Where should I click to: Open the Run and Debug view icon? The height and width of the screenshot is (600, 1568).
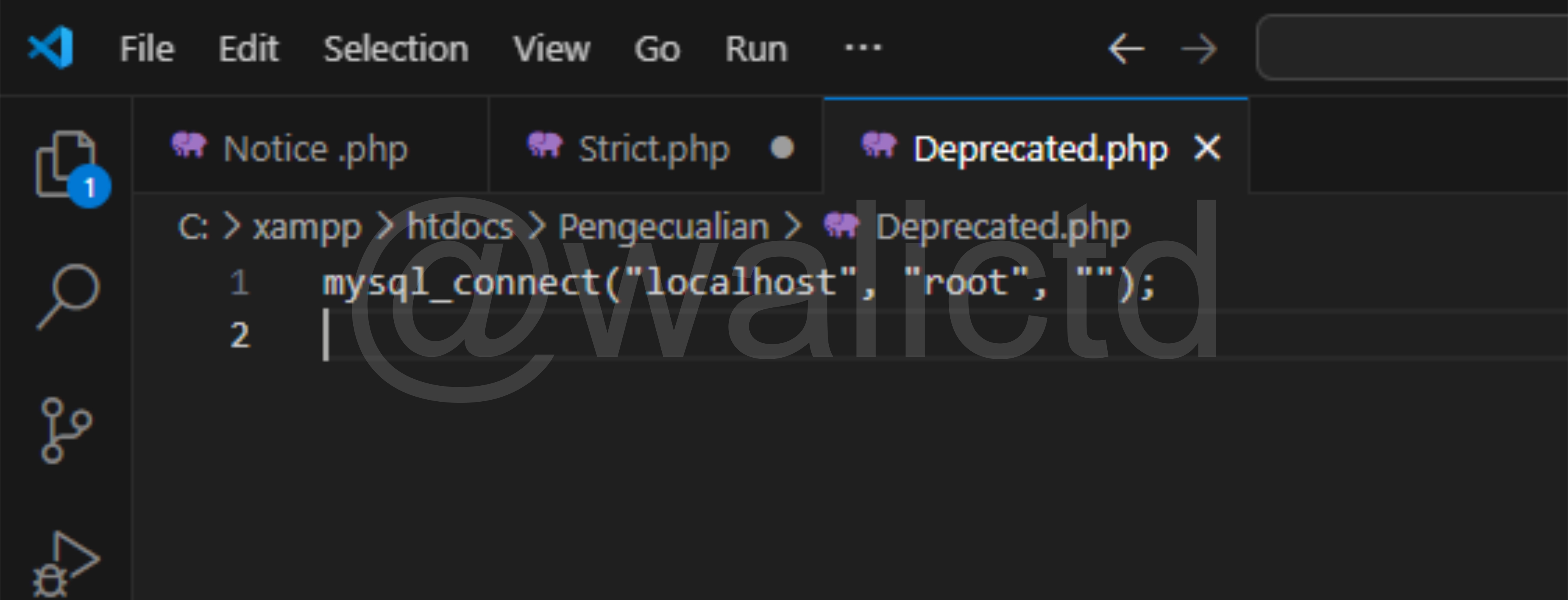[66, 563]
